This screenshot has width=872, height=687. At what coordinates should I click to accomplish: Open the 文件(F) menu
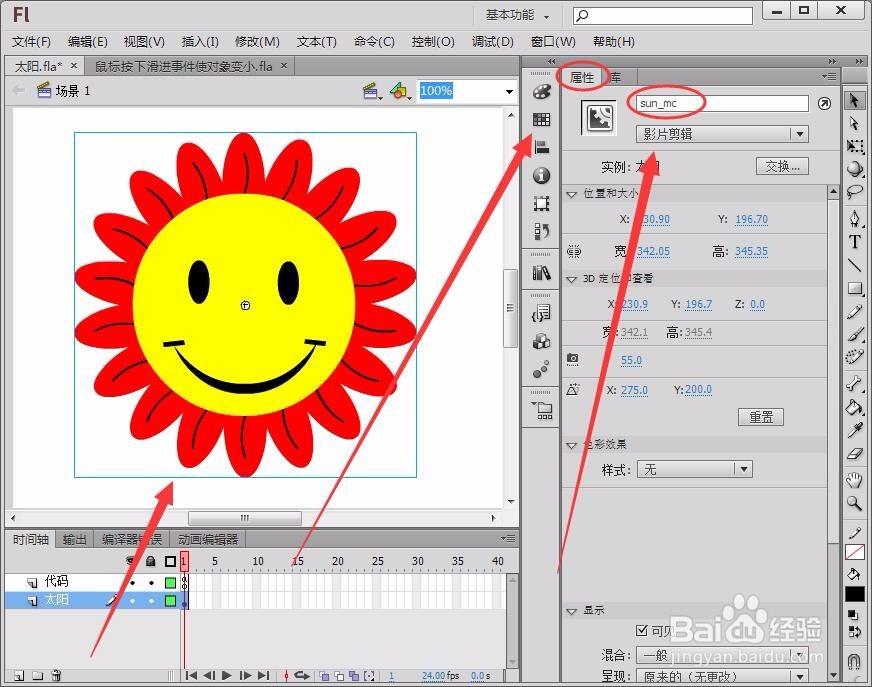[32, 42]
